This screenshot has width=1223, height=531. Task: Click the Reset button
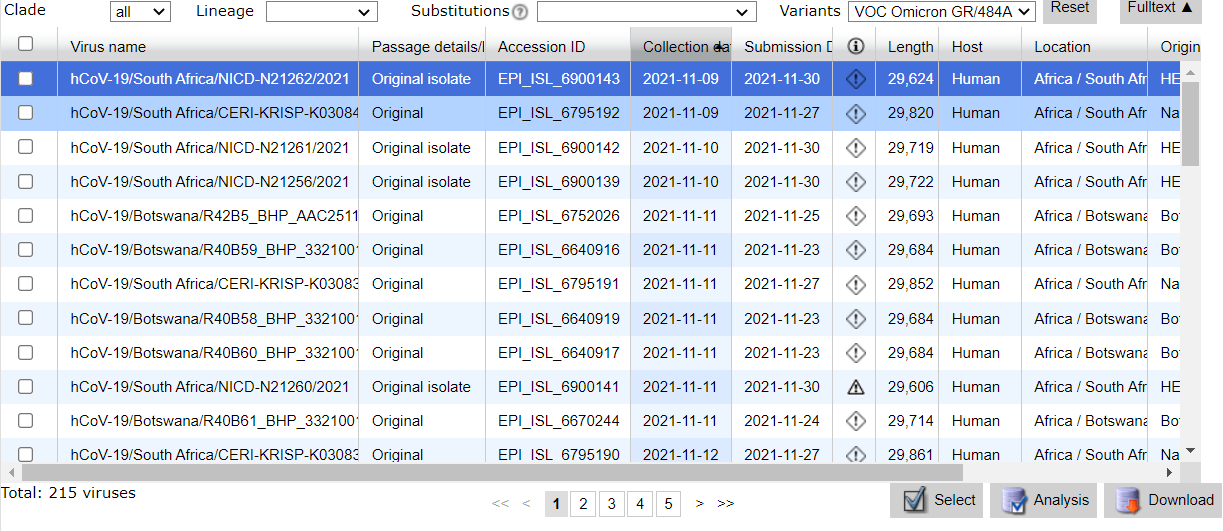pos(1069,8)
